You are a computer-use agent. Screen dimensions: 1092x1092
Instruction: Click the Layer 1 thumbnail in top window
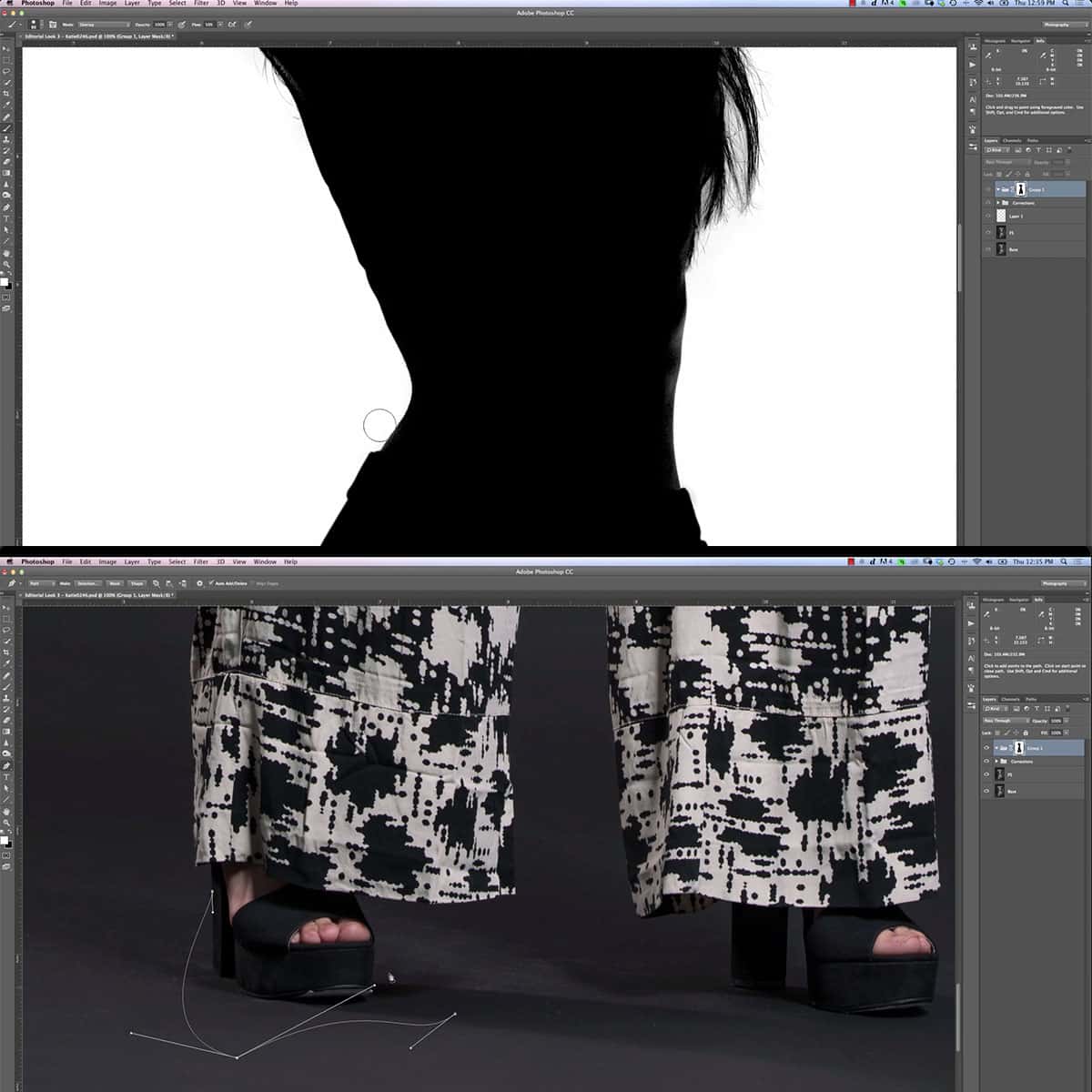coord(1001,216)
